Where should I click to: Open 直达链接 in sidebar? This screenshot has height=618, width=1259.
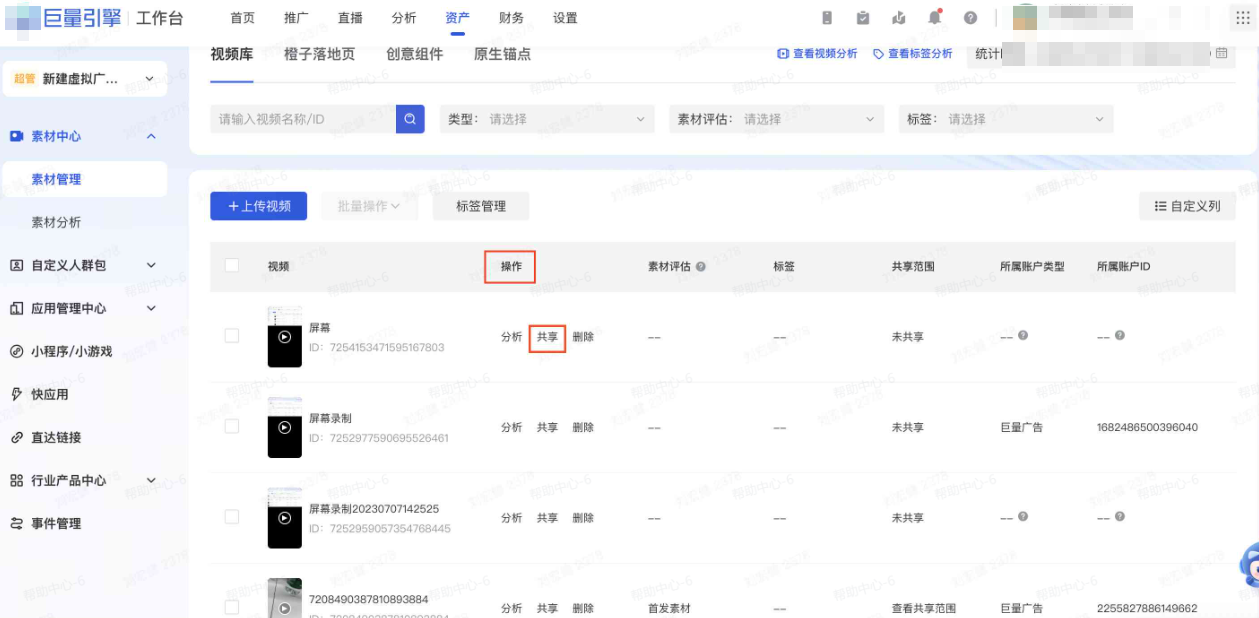point(56,437)
